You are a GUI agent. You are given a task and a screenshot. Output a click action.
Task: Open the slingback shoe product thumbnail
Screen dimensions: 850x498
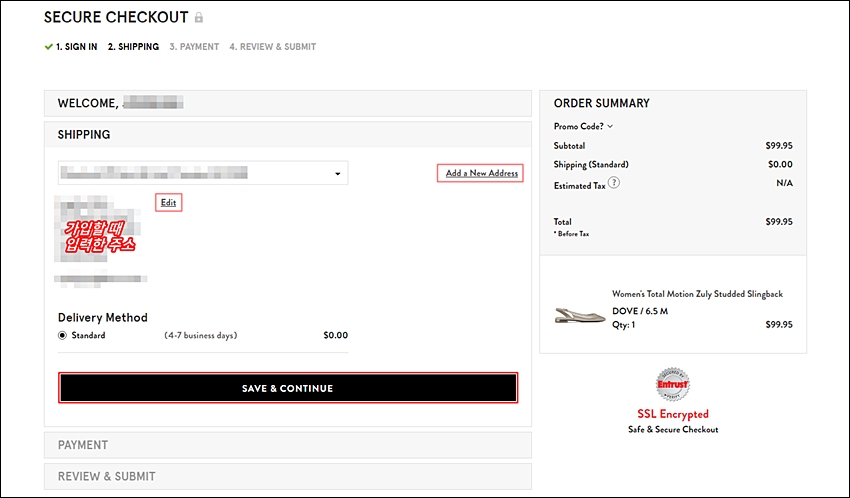pyautogui.click(x=579, y=314)
